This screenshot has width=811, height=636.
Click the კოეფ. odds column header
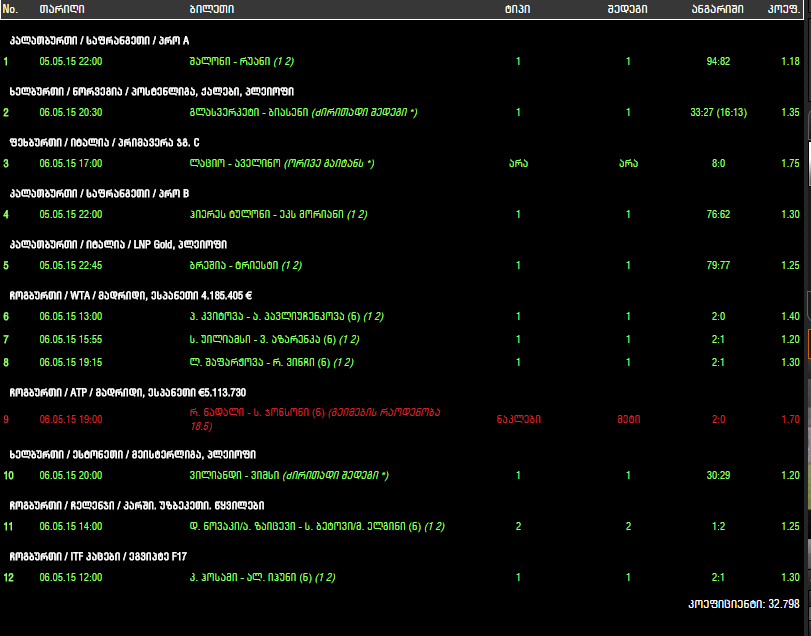click(782, 9)
